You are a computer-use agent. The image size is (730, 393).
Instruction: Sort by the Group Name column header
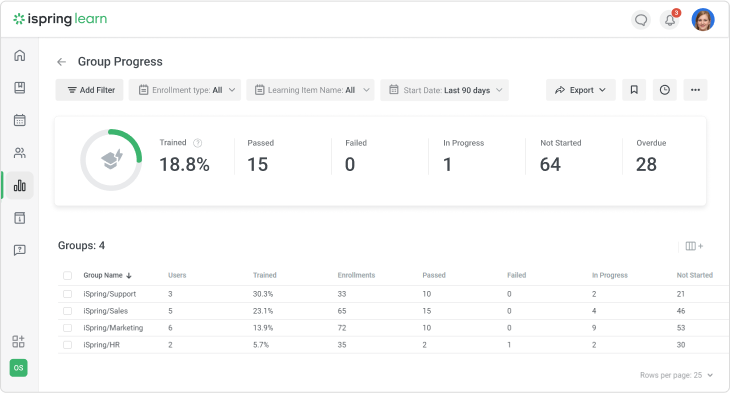click(107, 276)
